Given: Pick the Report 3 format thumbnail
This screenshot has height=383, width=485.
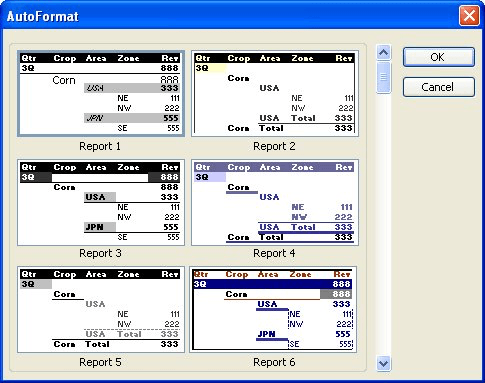Looking at the screenshot, I should pyautogui.click(x=101, y=203).
